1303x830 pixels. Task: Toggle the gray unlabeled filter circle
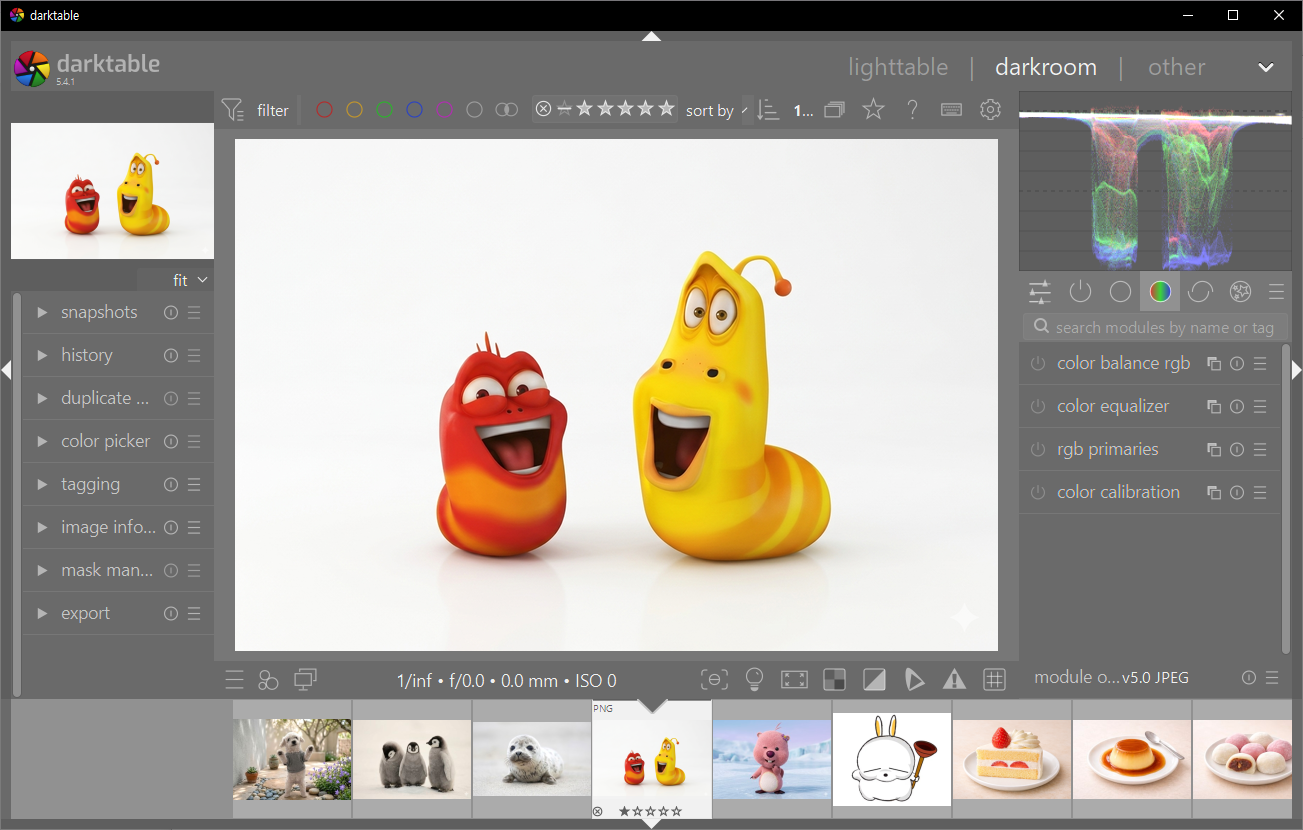pyautogui.click(x=474, y=110)
